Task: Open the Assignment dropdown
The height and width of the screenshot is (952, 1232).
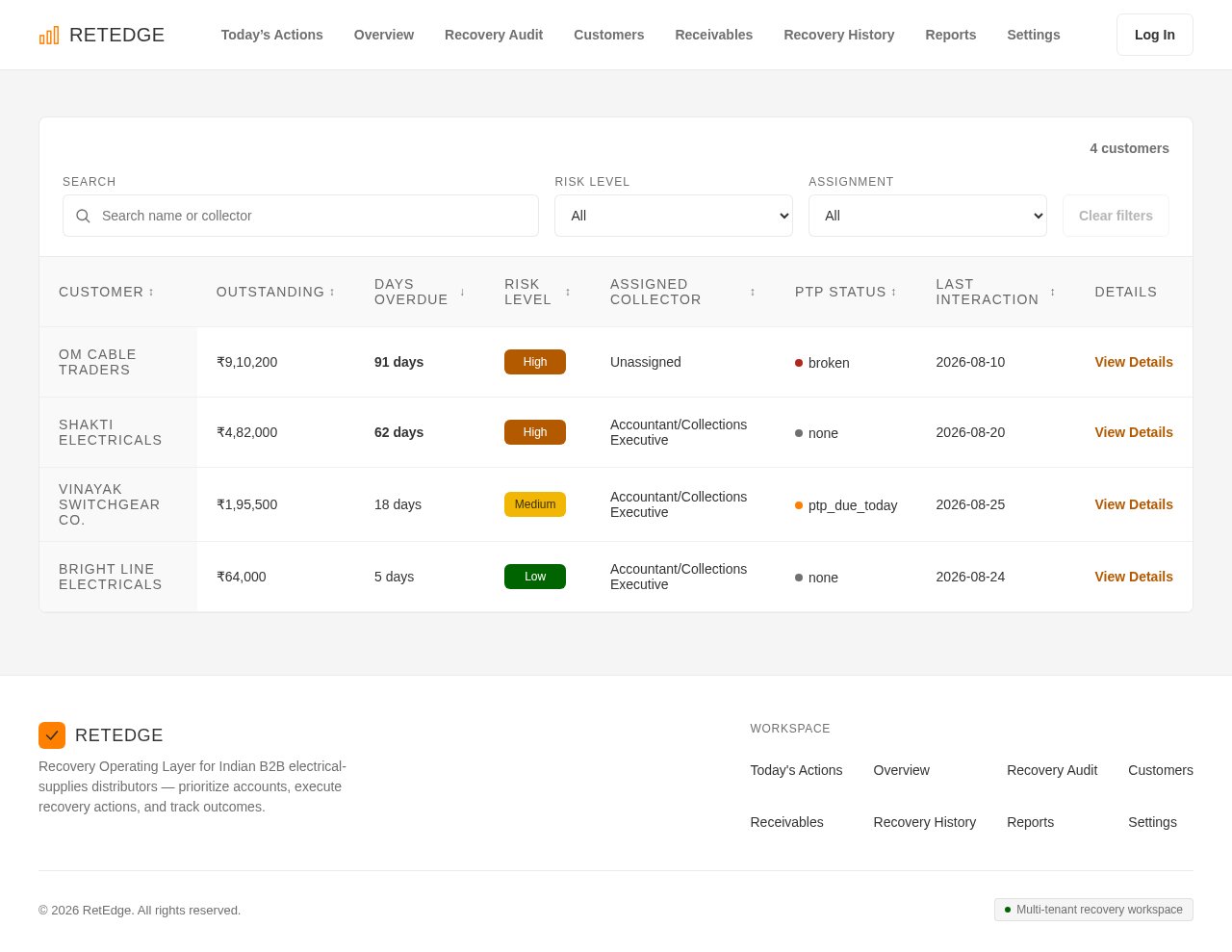Action: pyautogui.click(x=928, y=216)
